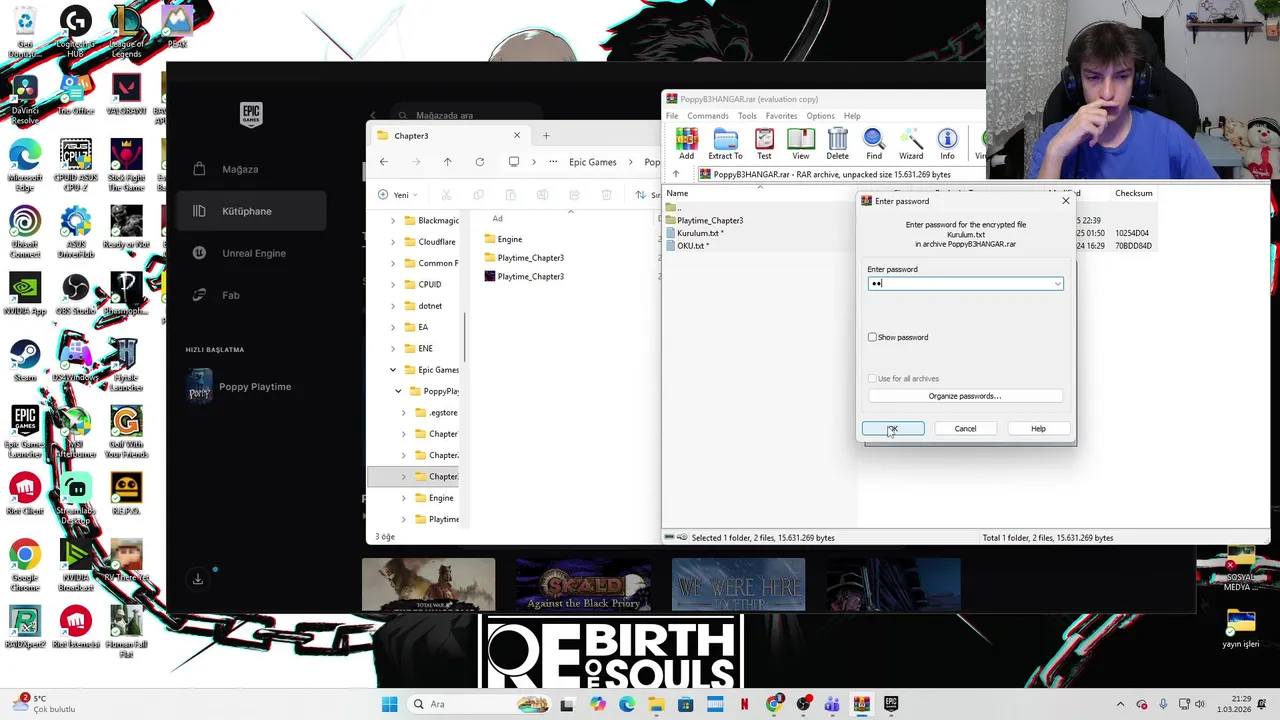This screenshot has width=1280, height=720.
Task: Open R.E.P.O. desktop shortcut
Action: click(126, 494)
